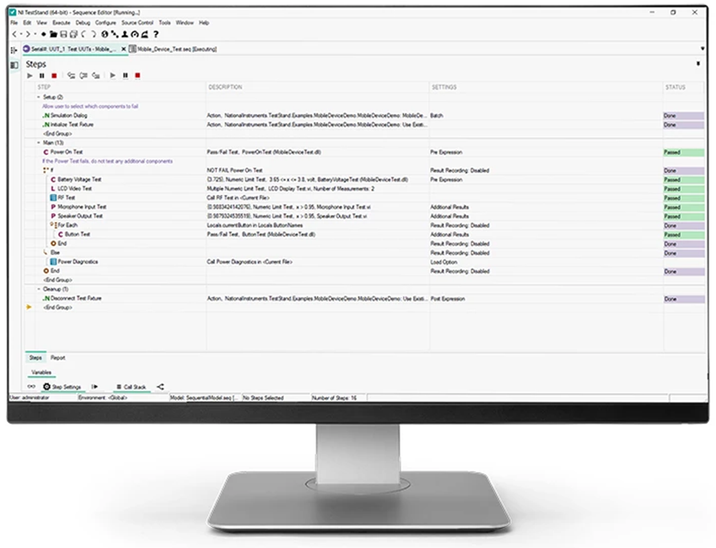Select the For Each loop step

click(x=67, y=225)
